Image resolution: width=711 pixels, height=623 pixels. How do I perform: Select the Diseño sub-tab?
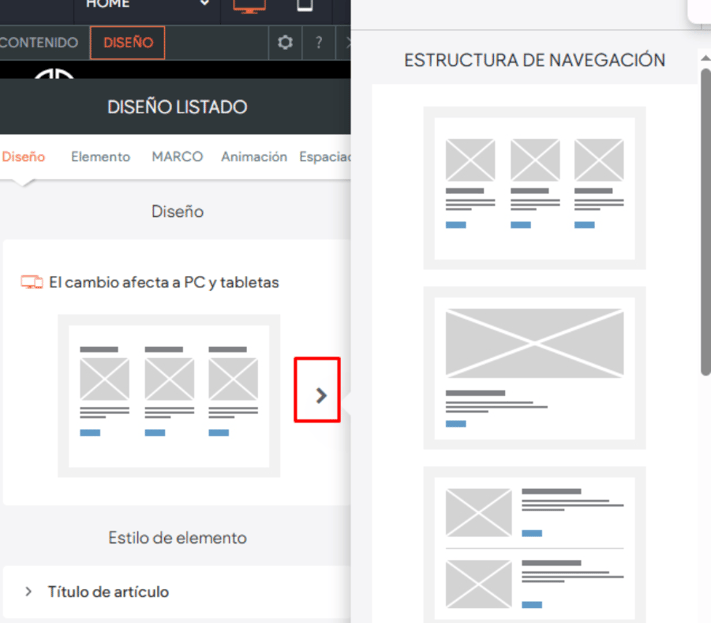(x=24, y=157)
